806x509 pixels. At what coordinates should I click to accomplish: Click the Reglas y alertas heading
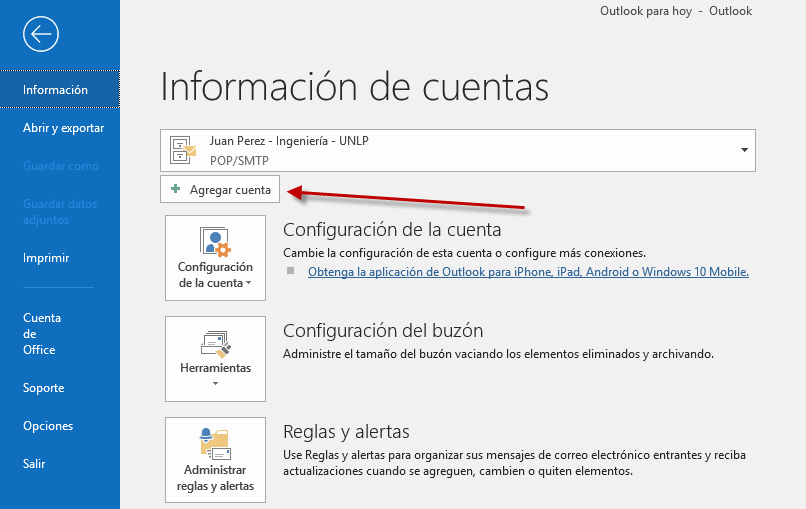pyautogui.click(x=346, y=432)
